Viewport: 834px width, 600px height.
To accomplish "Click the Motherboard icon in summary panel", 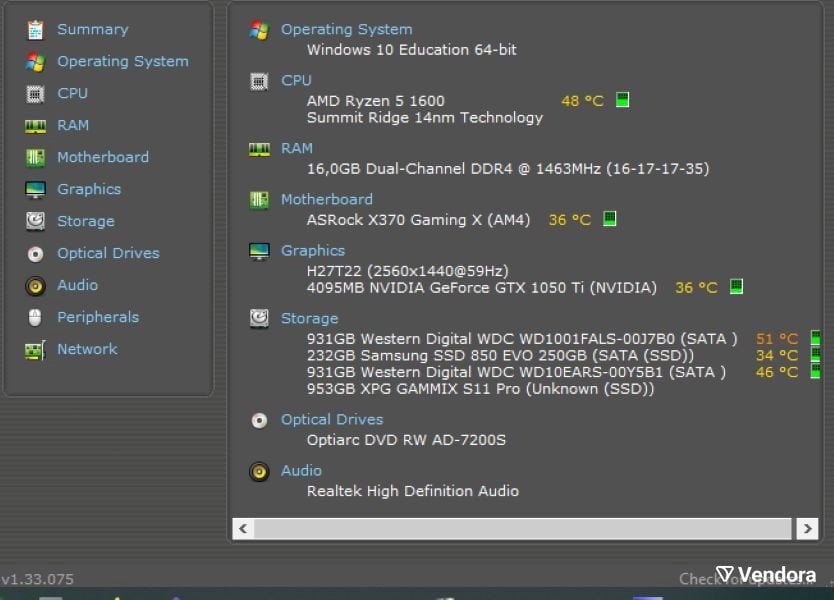I will coord(259,200).
